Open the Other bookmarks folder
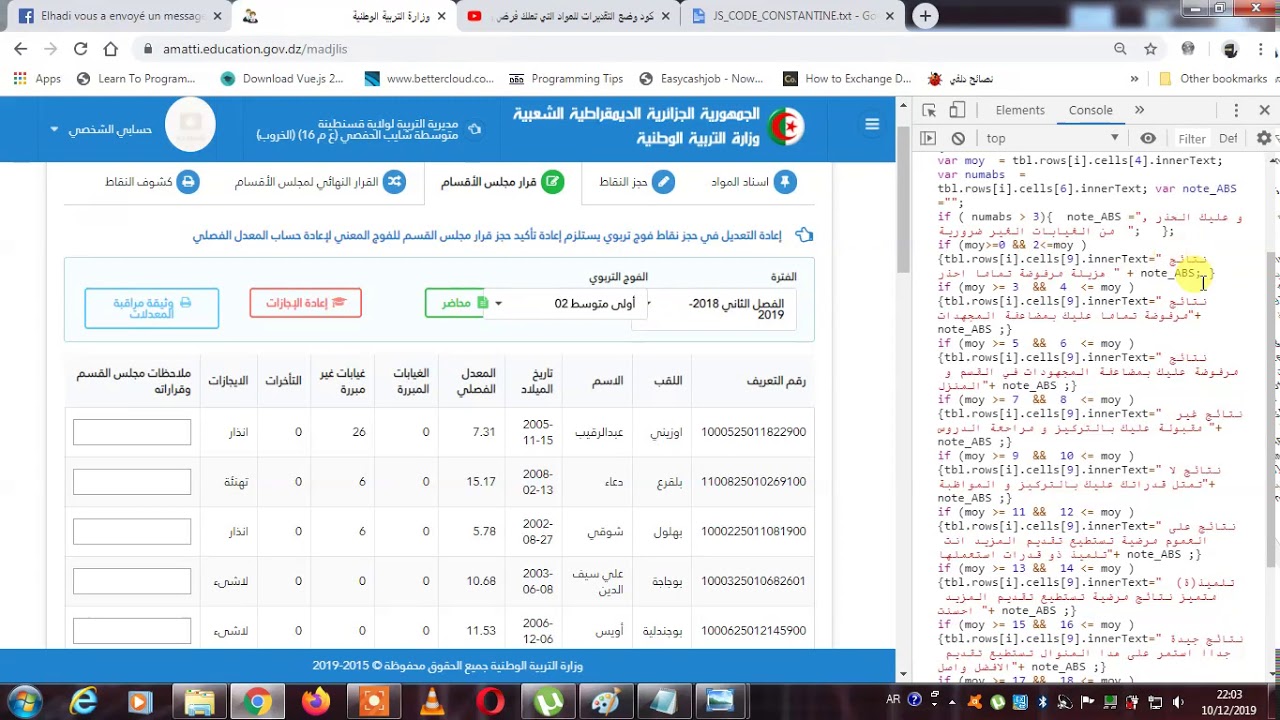This screenshot has height=720, width=1280. pos(1213,78)
